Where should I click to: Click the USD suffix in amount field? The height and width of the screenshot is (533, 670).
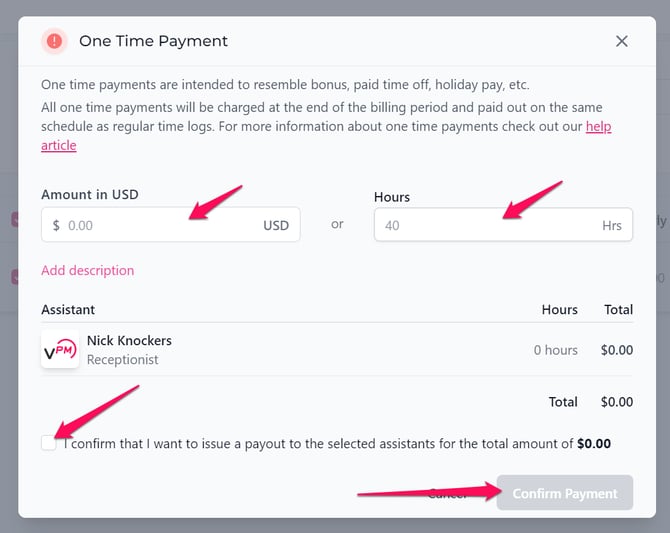[x=276, y=226]
